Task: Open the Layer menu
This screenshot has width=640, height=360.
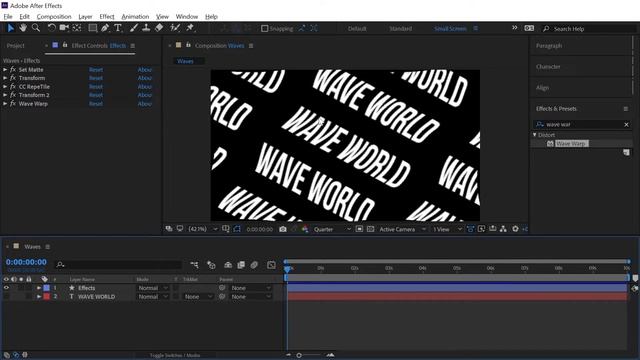Action: tap(85, 17)
